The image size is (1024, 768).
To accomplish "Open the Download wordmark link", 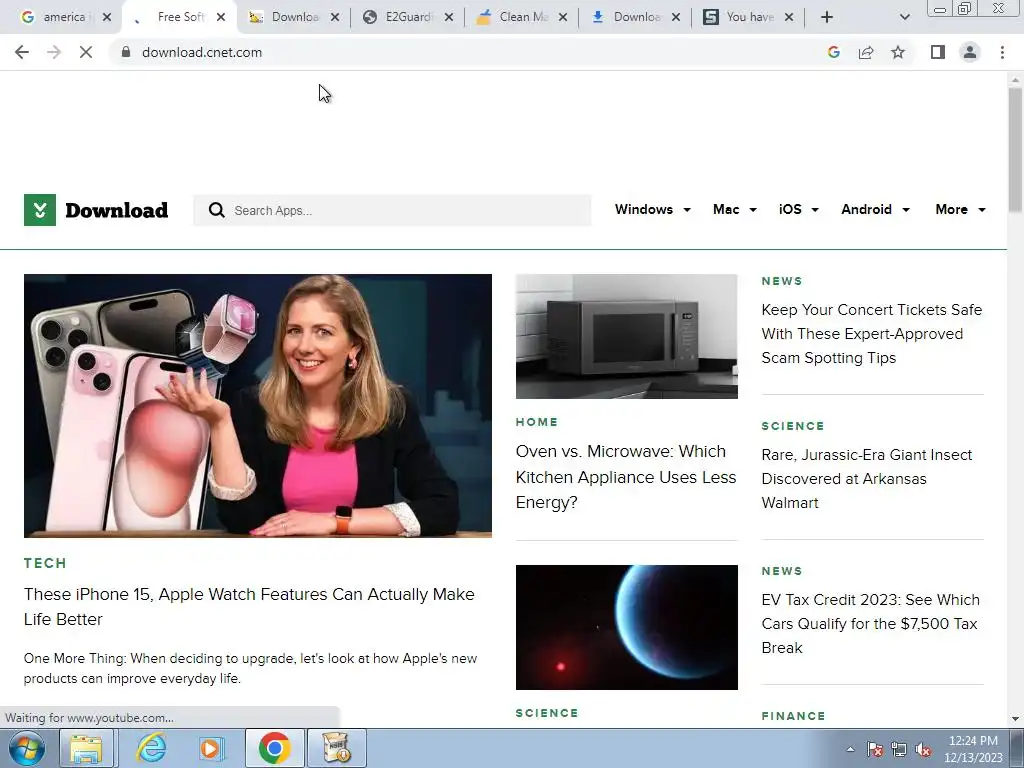I will pyautogui.click(x=117, y=210).
